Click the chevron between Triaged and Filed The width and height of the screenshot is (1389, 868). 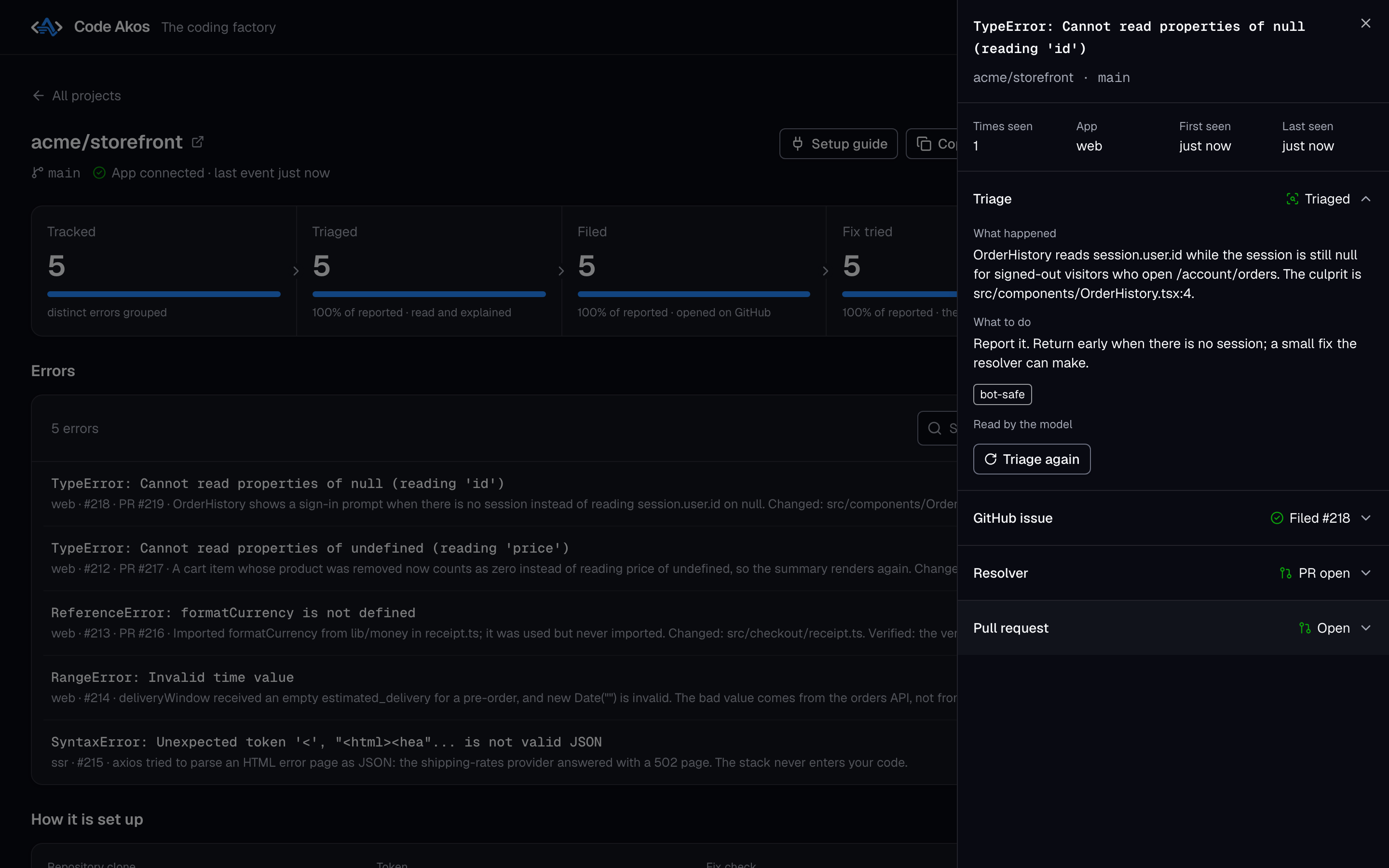coord(561,271)
